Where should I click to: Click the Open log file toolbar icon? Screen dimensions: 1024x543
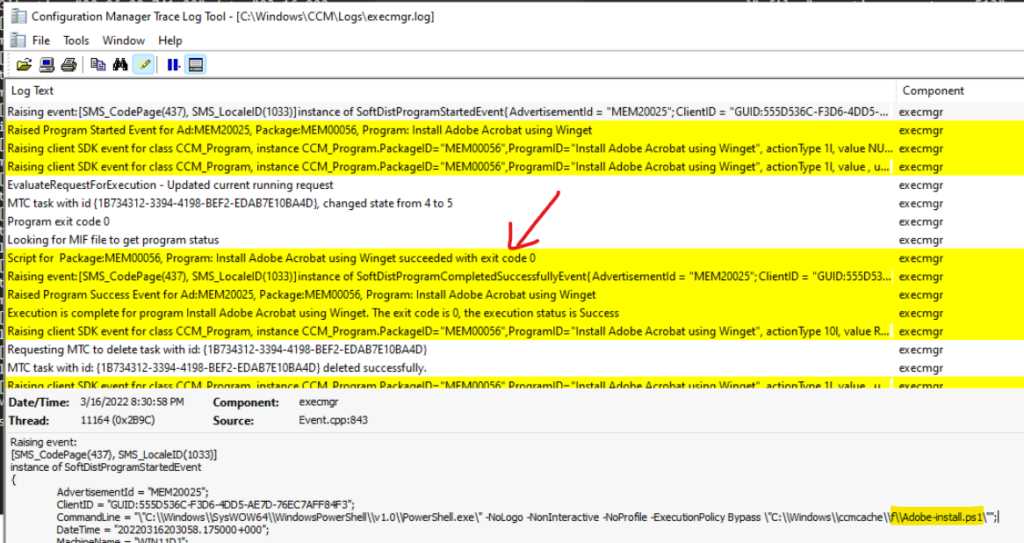[24, 65]
